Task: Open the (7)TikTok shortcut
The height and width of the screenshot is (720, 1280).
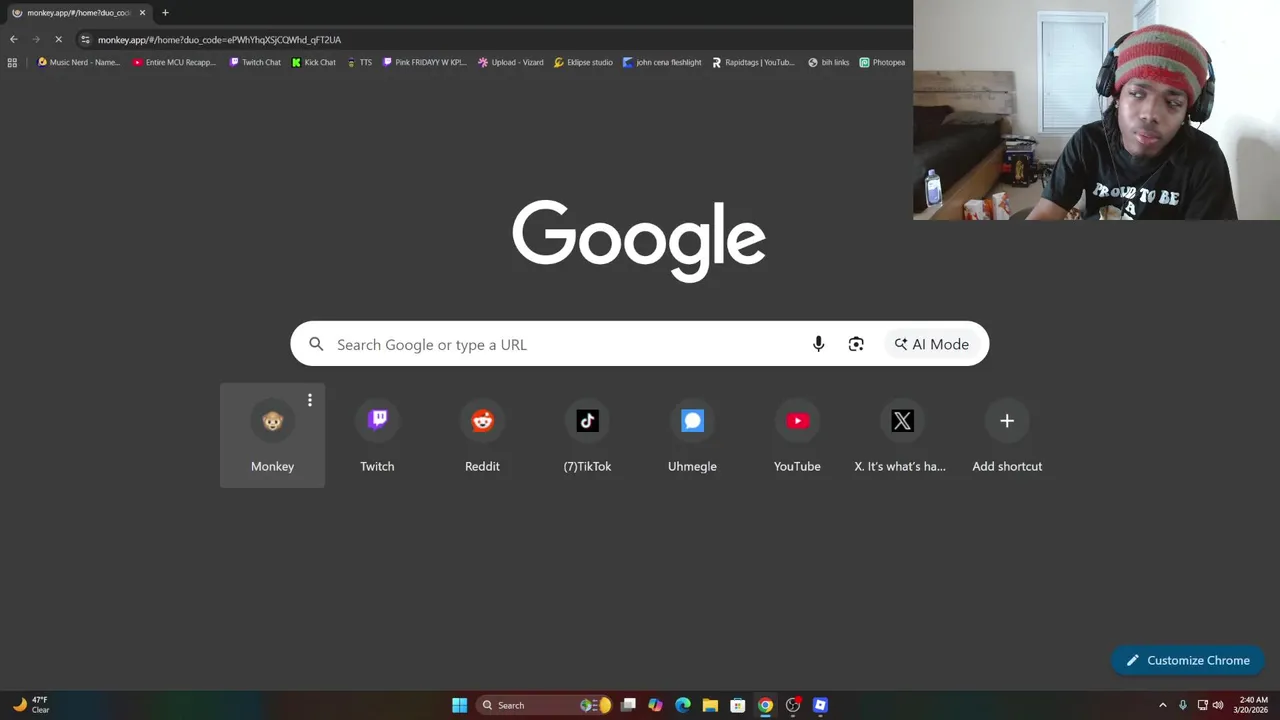Action: 587,436
